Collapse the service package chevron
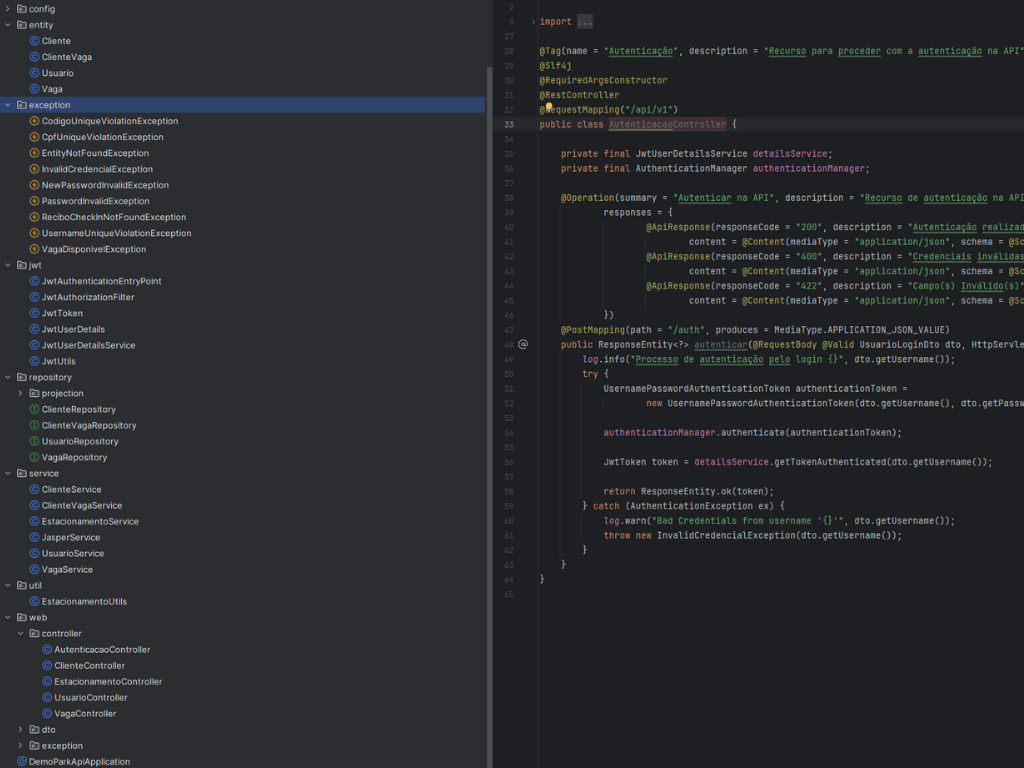Image resolution: width=1024 pixels, height=768 pixels. 8,473
